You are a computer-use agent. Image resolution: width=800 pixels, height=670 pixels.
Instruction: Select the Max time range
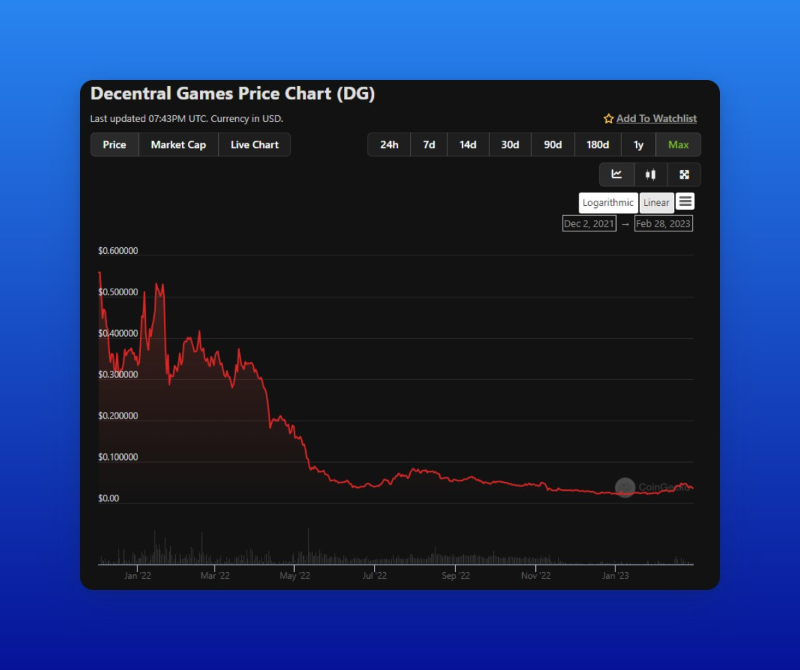(678, 145)
